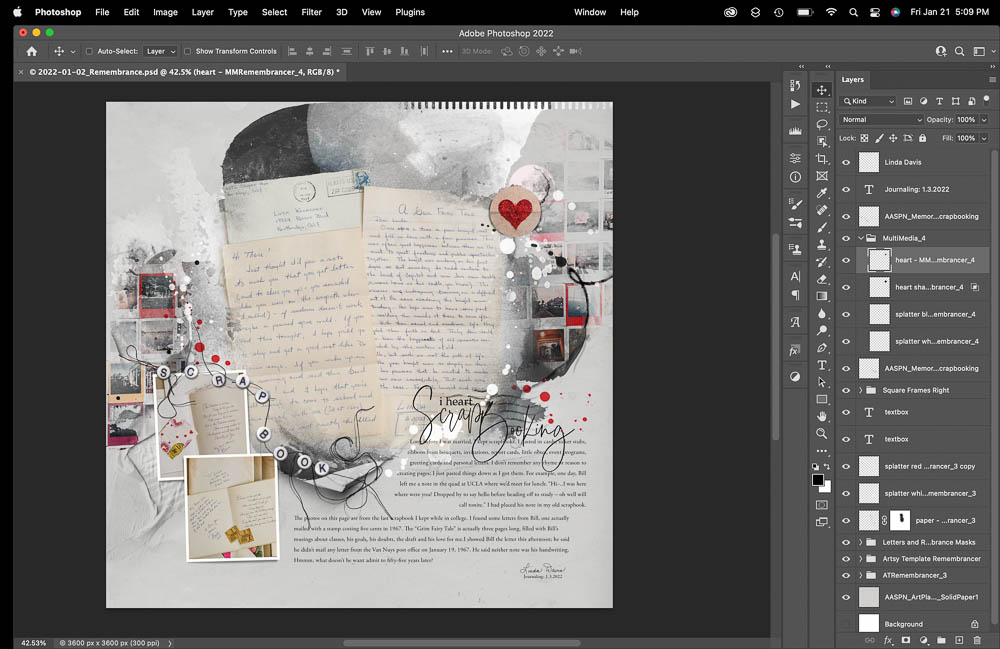Open the Layer menu
The image size is (1000, 649).
(203, 12)
